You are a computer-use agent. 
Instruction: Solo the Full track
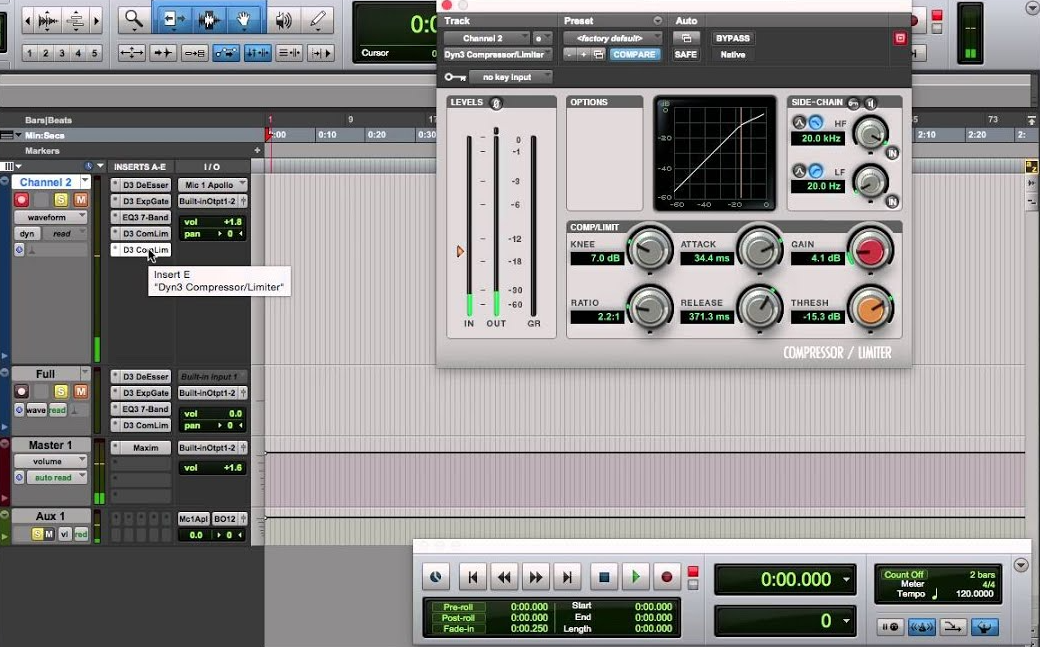61,392
